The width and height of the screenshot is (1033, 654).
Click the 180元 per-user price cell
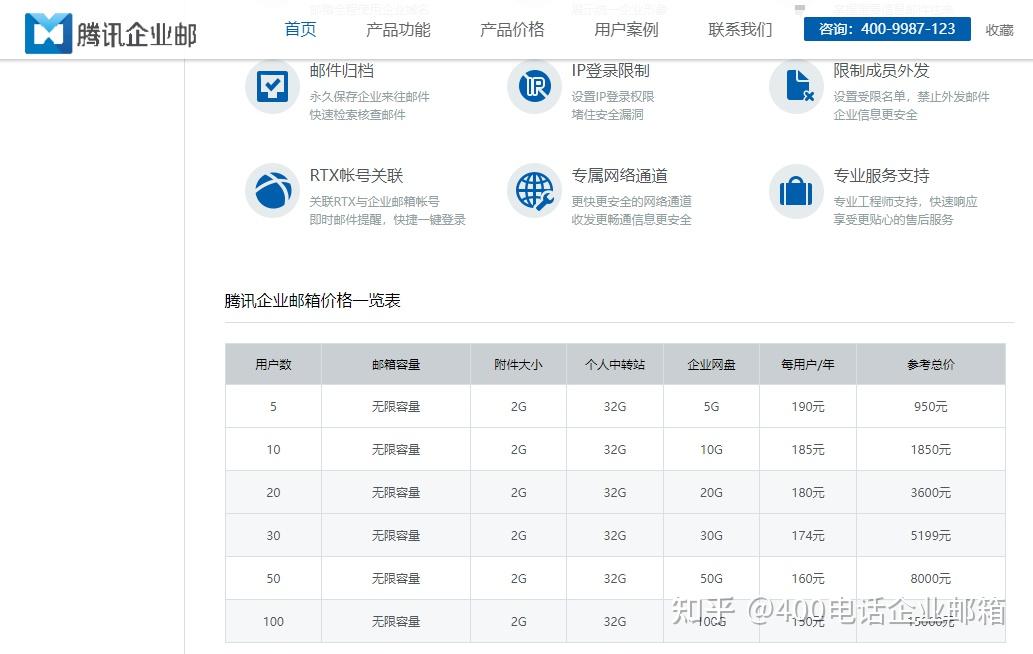click(808, 492)
